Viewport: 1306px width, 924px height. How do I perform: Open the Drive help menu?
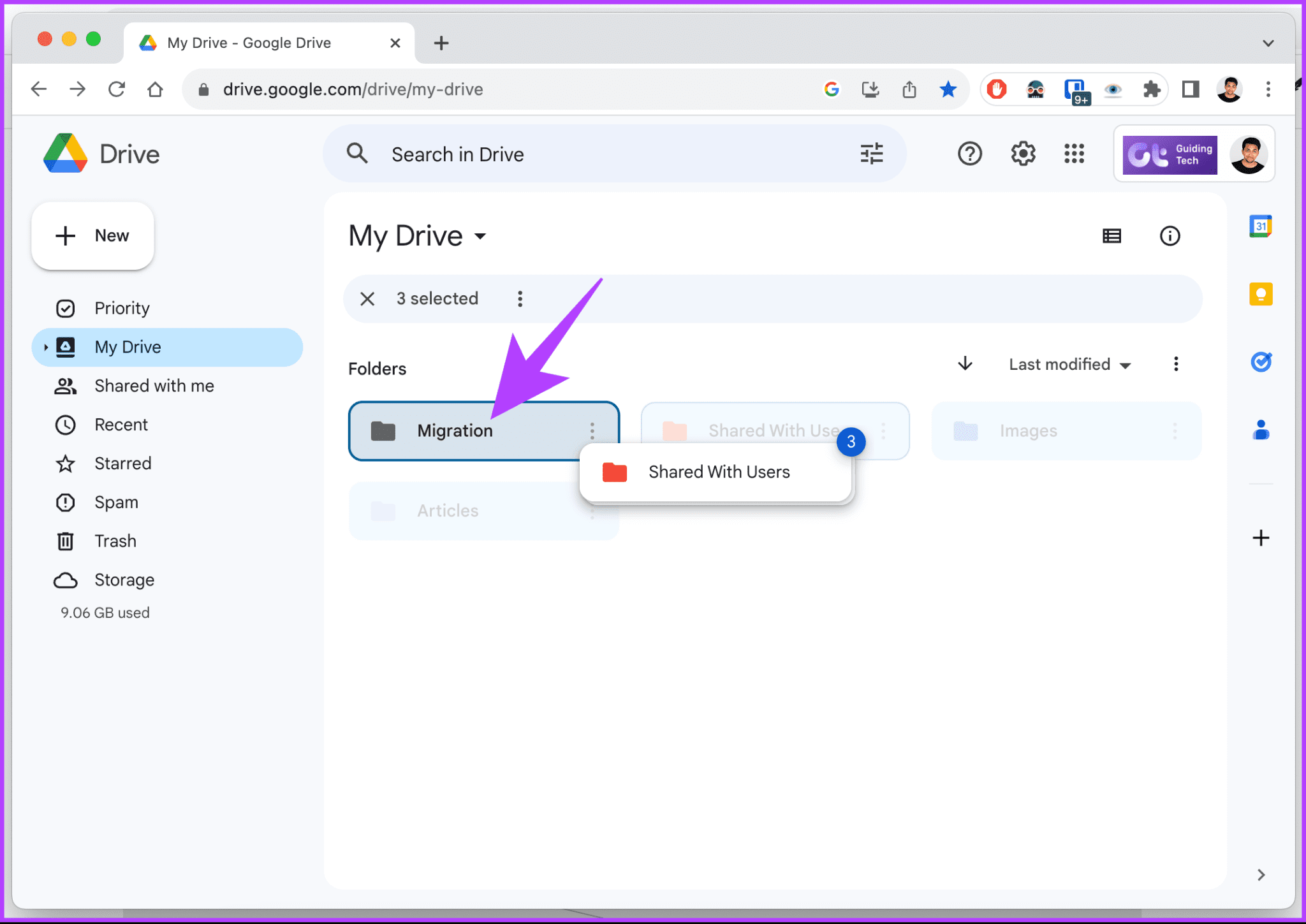point(969,154)
